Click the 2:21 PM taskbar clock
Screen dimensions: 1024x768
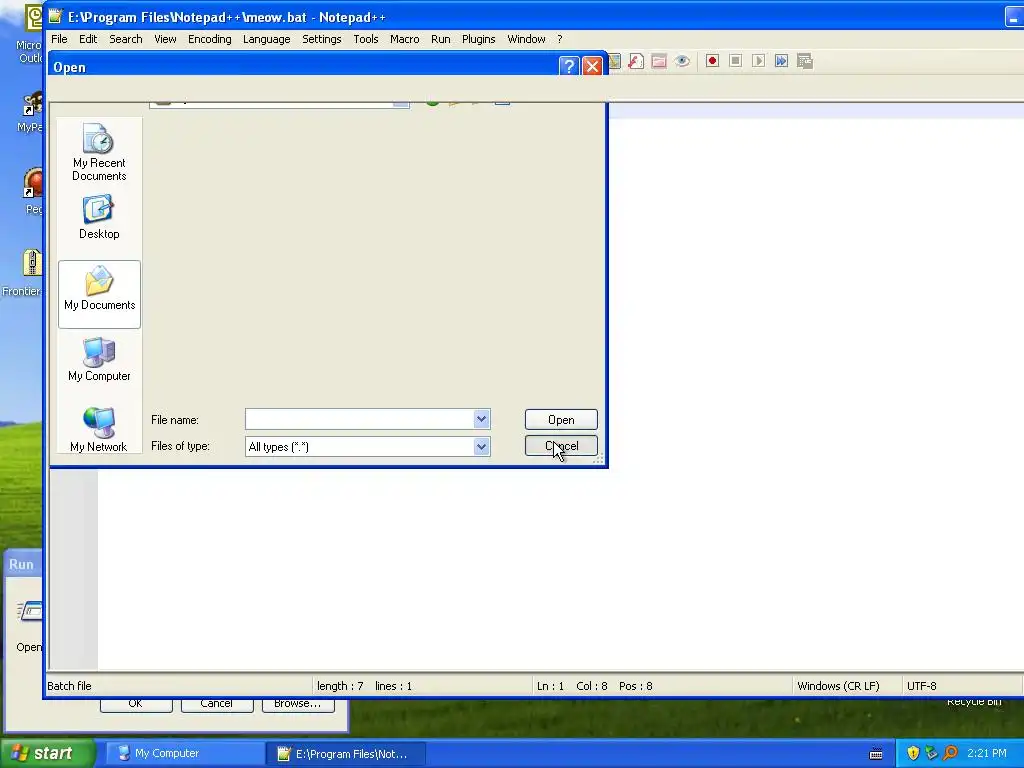click(x=987, y=753)
